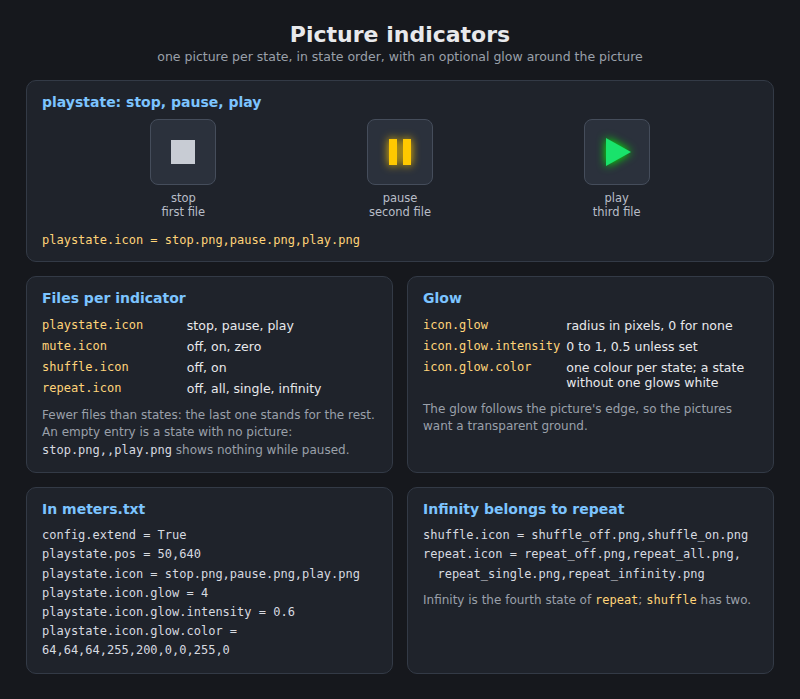Viewport: 800px width, 699px height.
Task: Click the grey stop square icon
Action: pyautogui.click(x=183, y=152)
